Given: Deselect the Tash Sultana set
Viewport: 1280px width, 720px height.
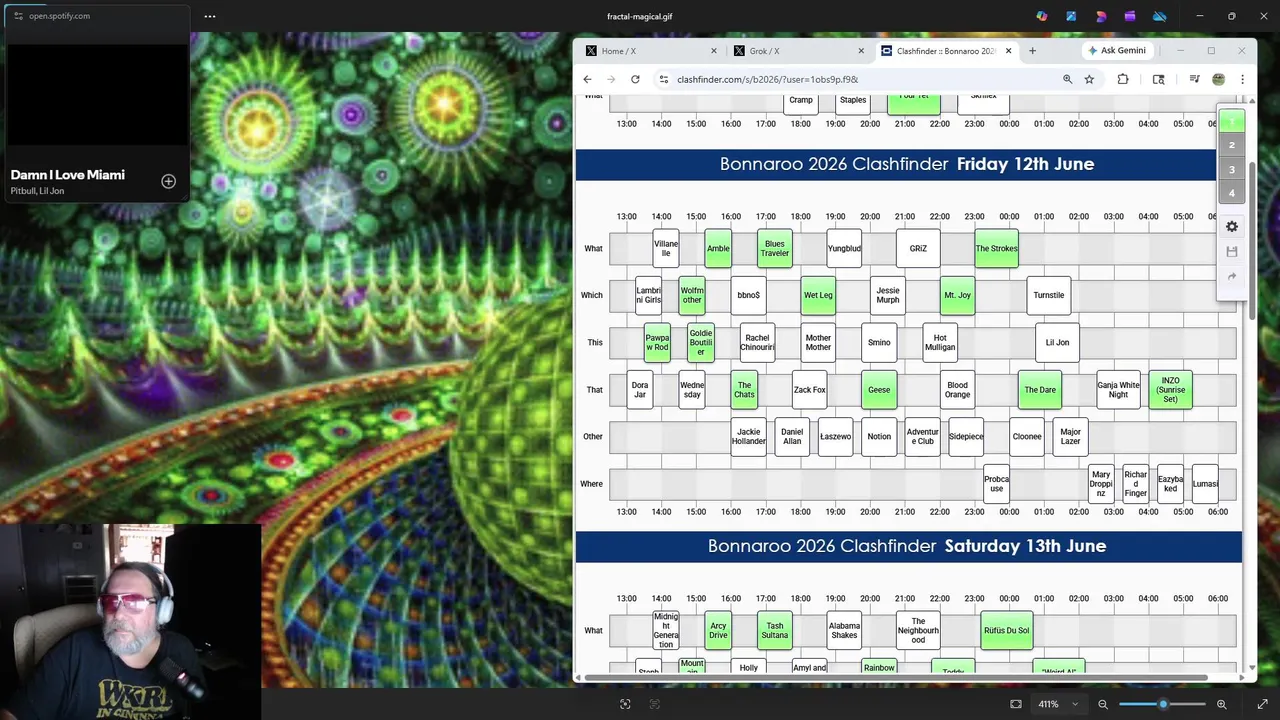Looking at the screenshot, I should coord(775,630).
